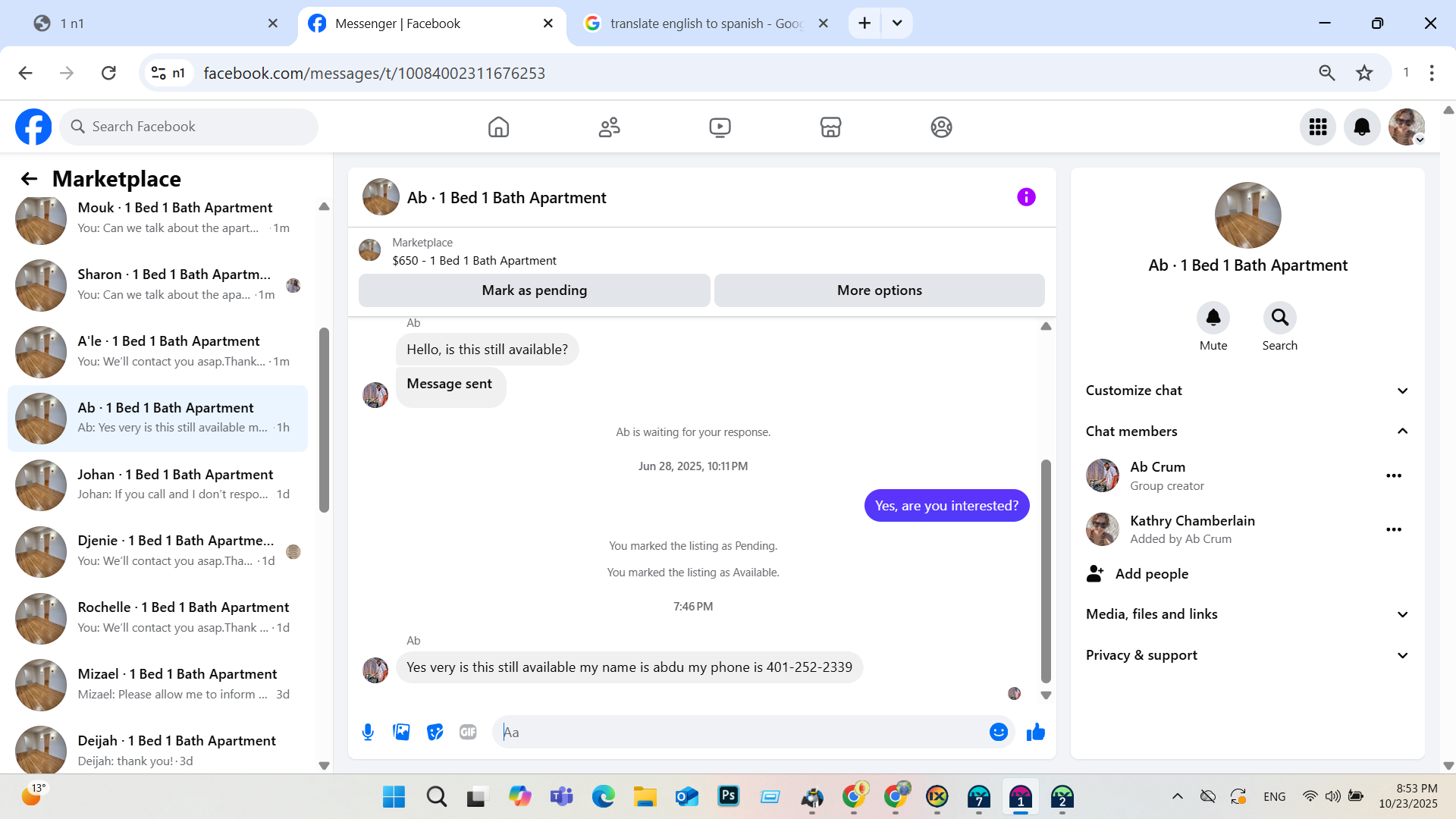Viewport: 1456px width, 819px height.
Task: Attach a photo using the image icon
Action: [401, 732]
